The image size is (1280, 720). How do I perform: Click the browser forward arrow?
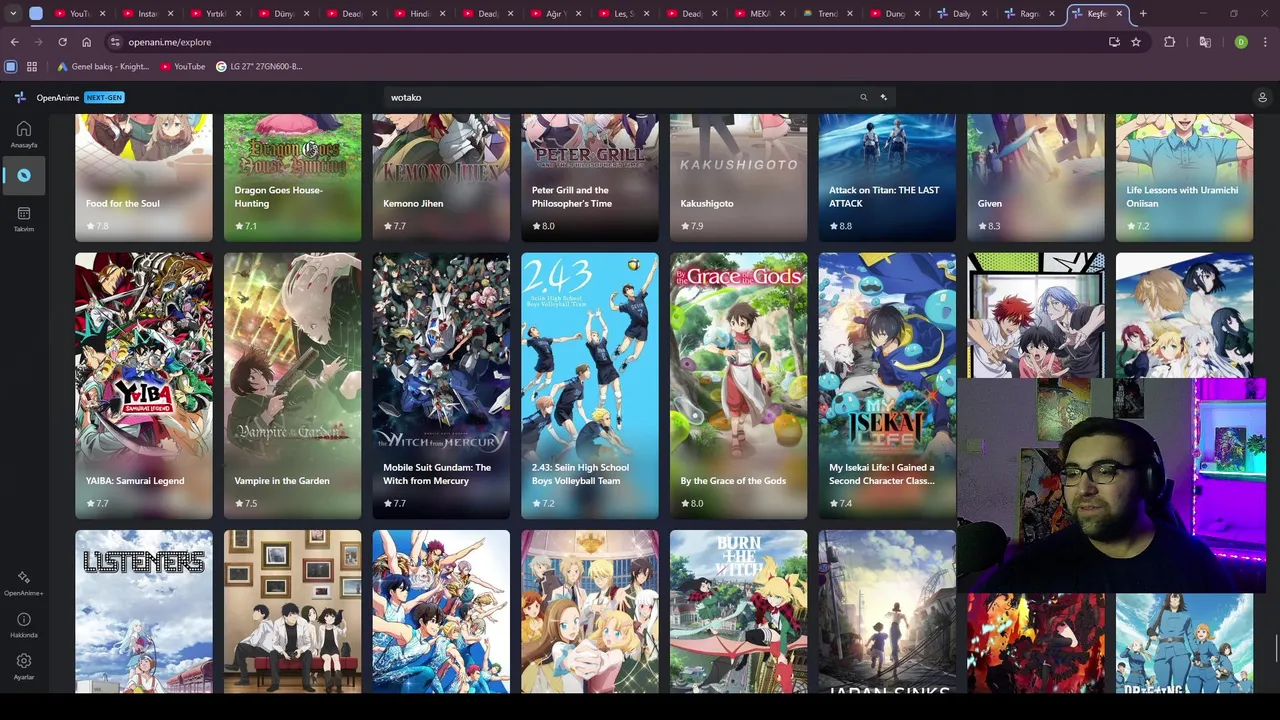[38, 42]
